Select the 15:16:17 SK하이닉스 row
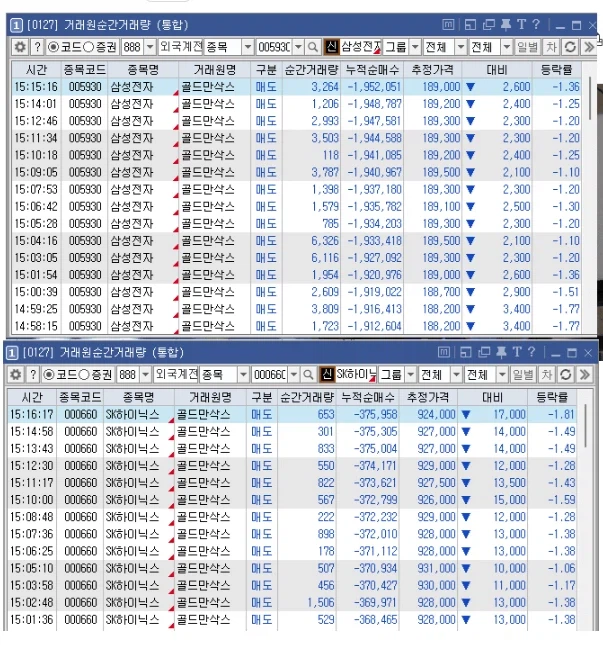Viewport: 603px width, 645px height. [x=292, y=414]
